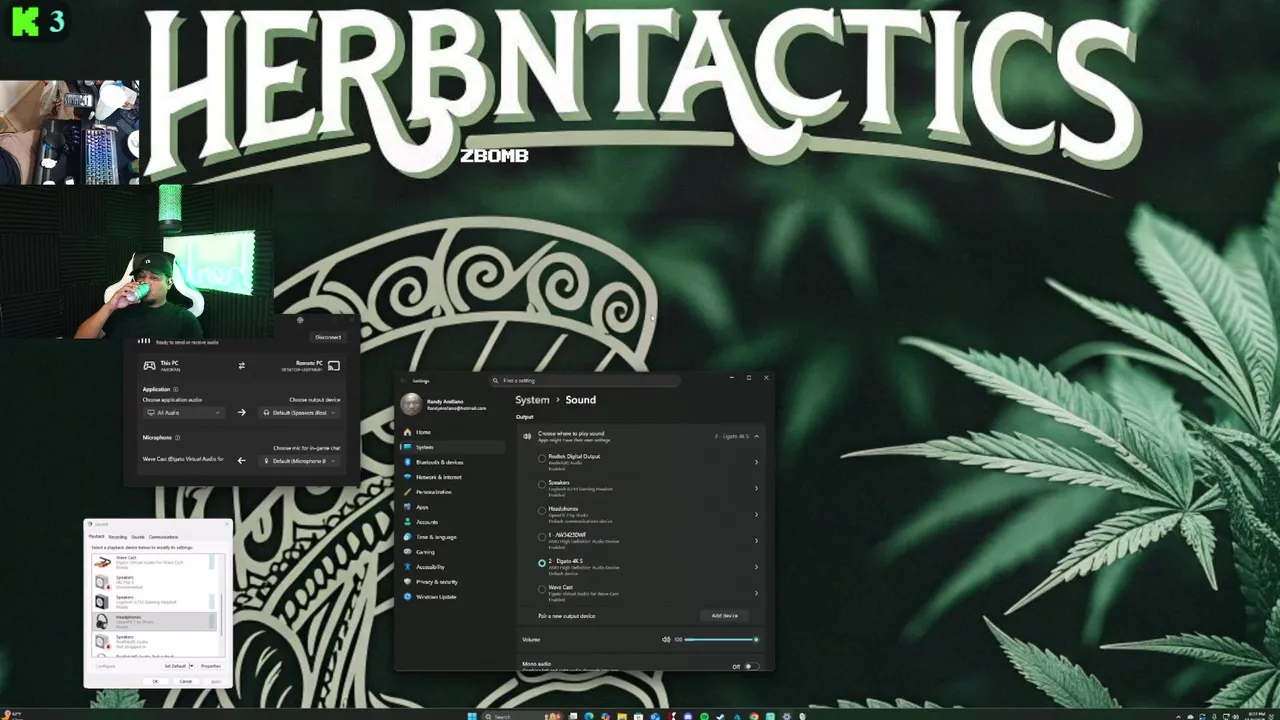Select System in Settings sidebar
The image size is (1280, 720).
[x=451, y=447]
